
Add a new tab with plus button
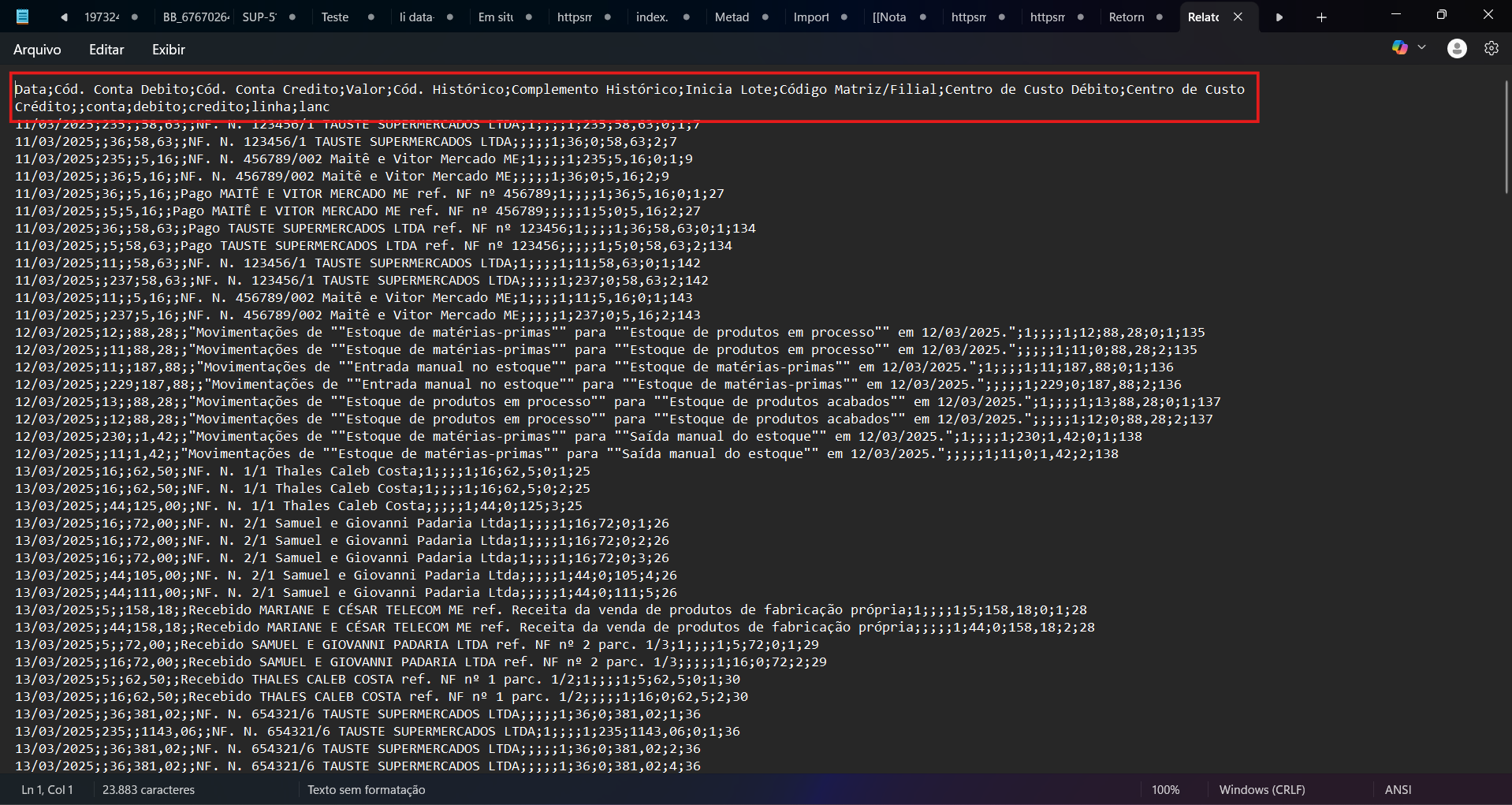pyautogui.click(x=1321, y=17)
